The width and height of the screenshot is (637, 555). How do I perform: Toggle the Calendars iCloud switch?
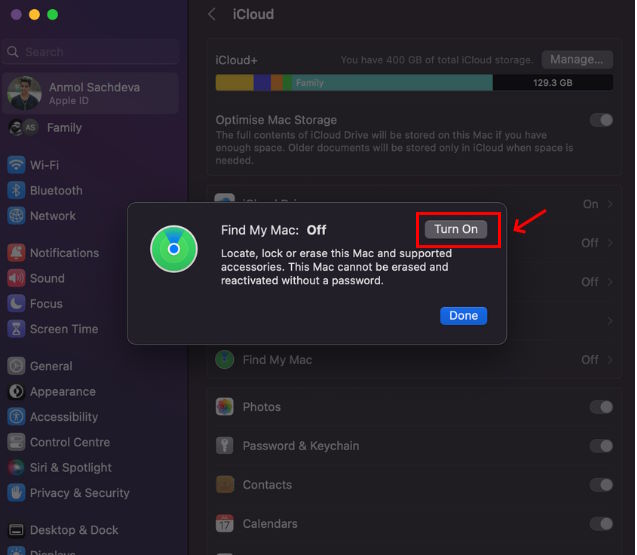point(602,524)
